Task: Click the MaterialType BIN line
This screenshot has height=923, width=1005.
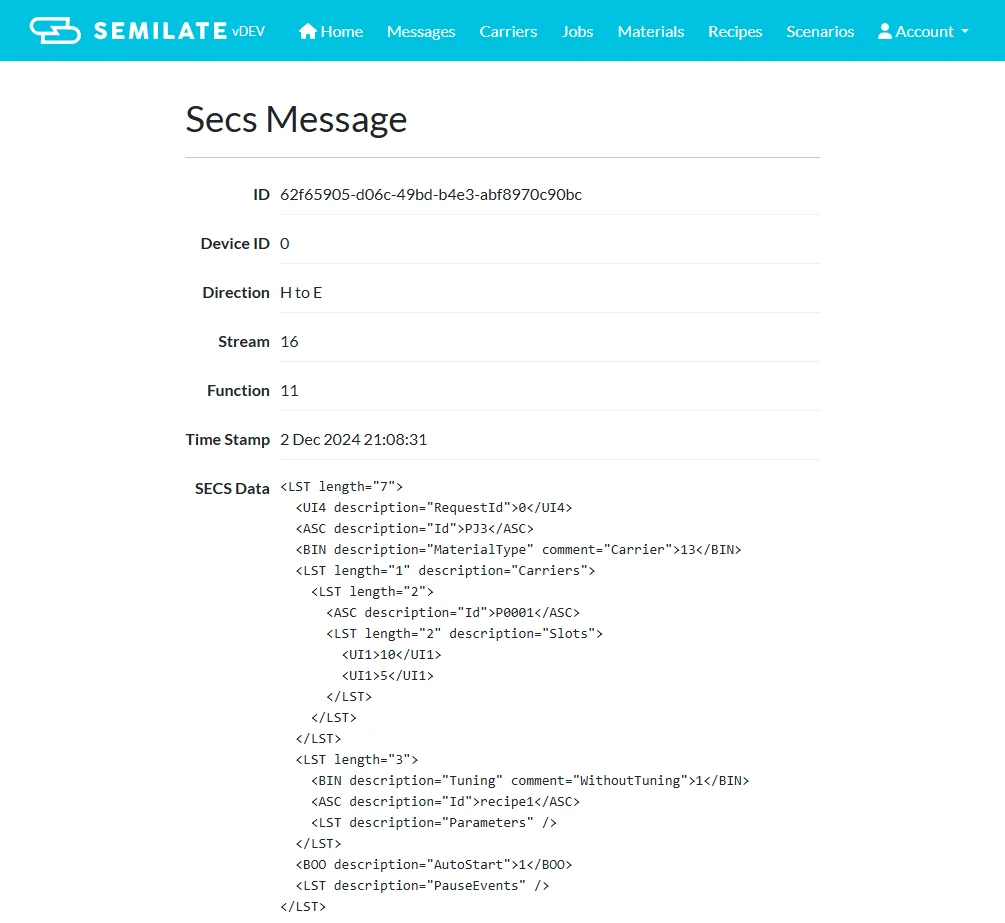Action: (x=519, y=550)
